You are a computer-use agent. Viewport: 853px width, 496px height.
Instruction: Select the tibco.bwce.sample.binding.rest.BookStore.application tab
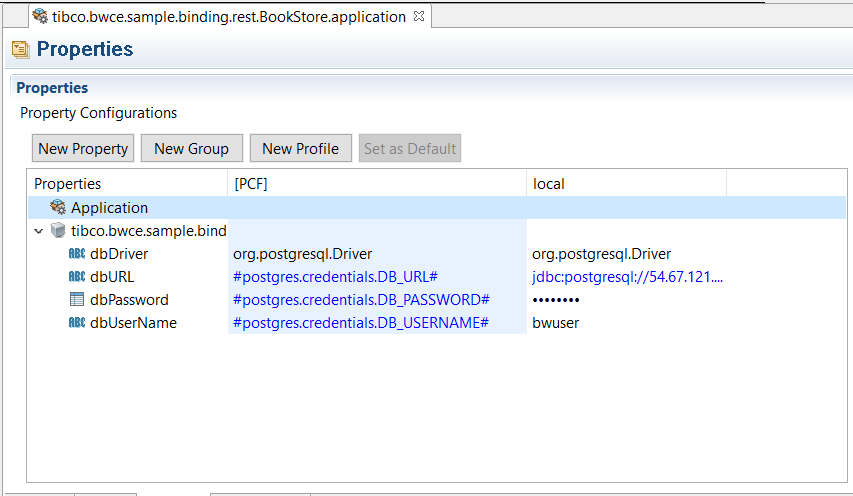pos(229,17)
